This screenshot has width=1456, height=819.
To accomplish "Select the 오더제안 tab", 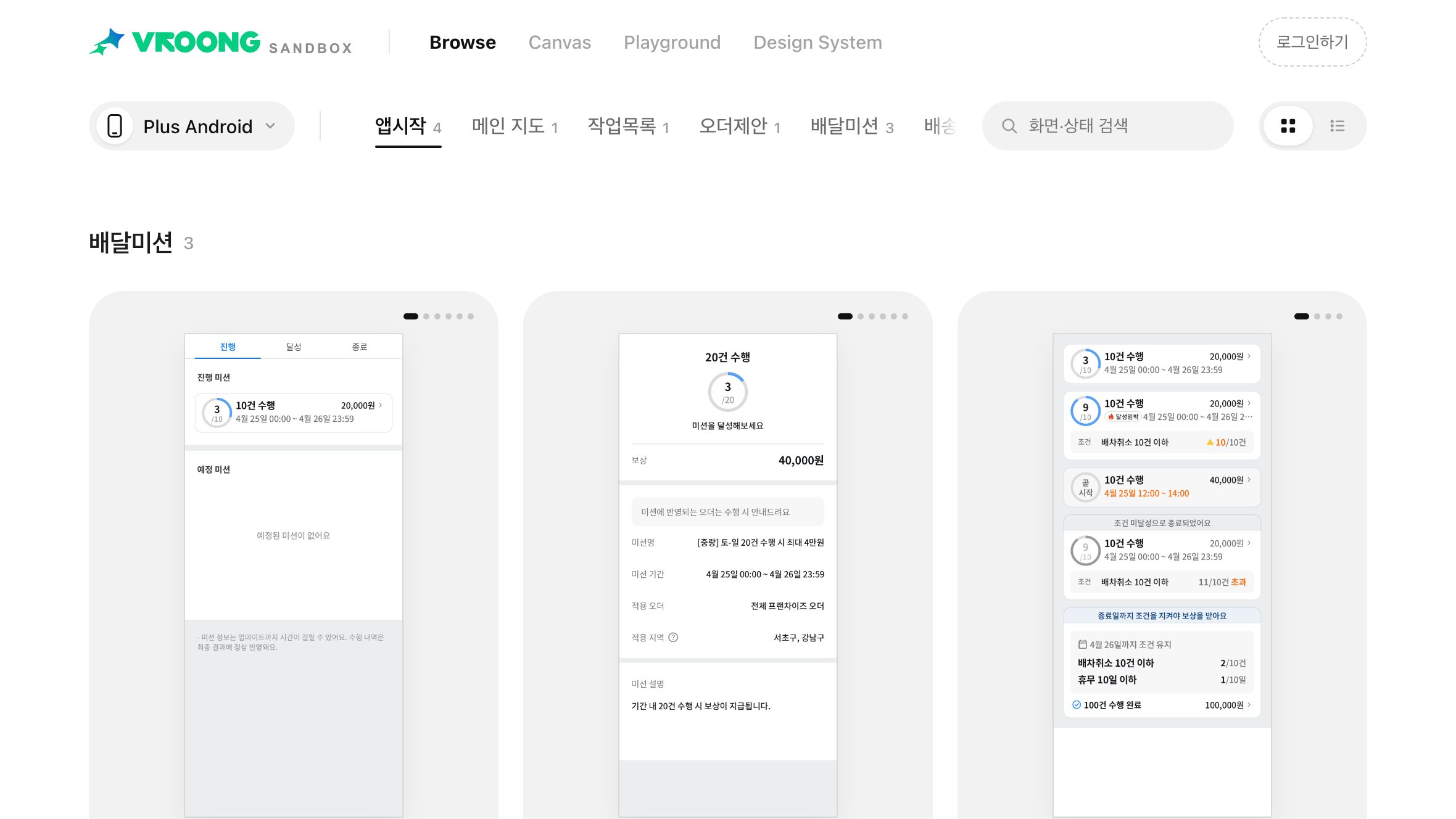I will point(740,126).
